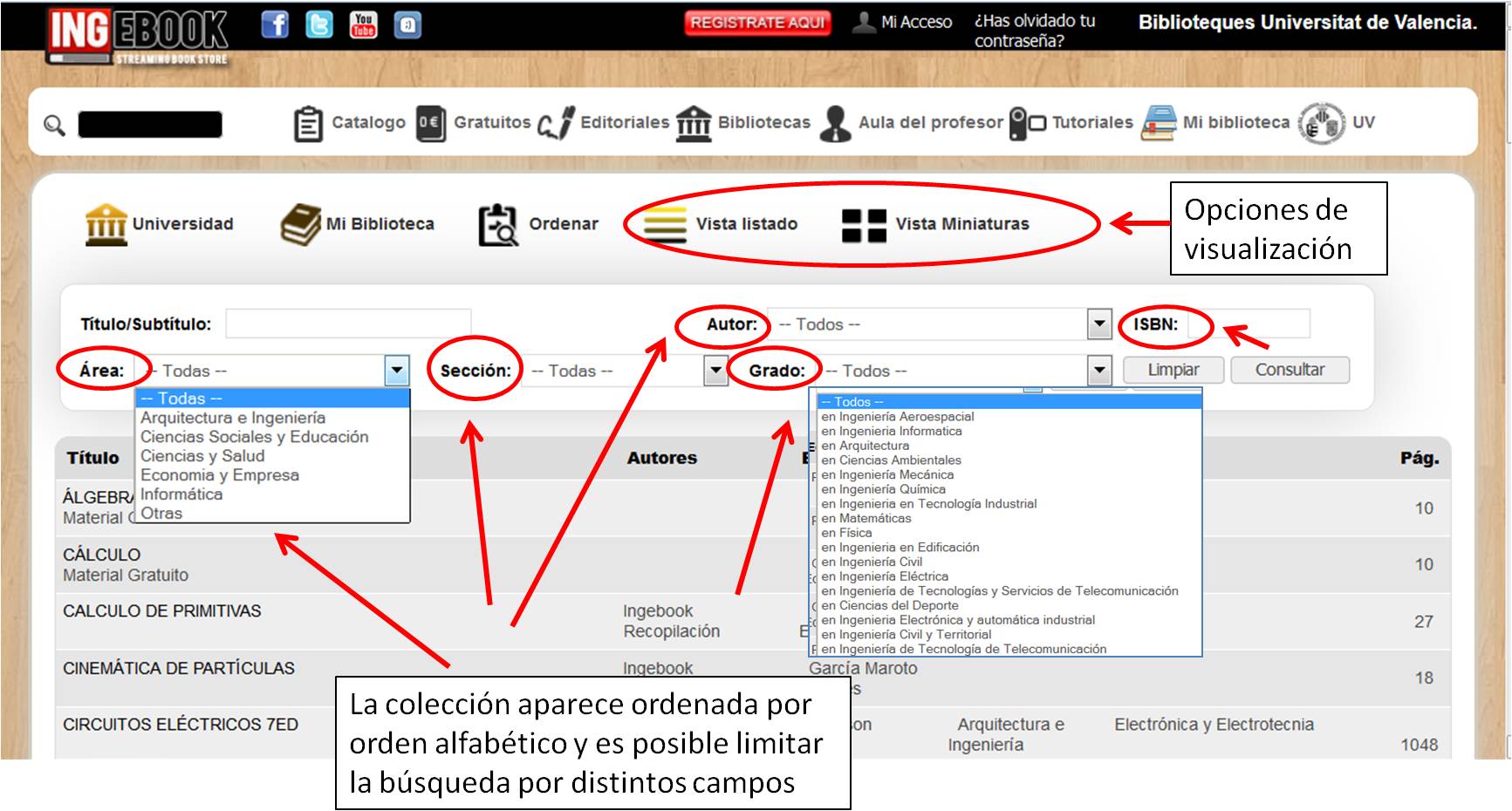Expand the Área dropdown arrow
This screenshot has width=1512, height=811.
coord(397,371)
